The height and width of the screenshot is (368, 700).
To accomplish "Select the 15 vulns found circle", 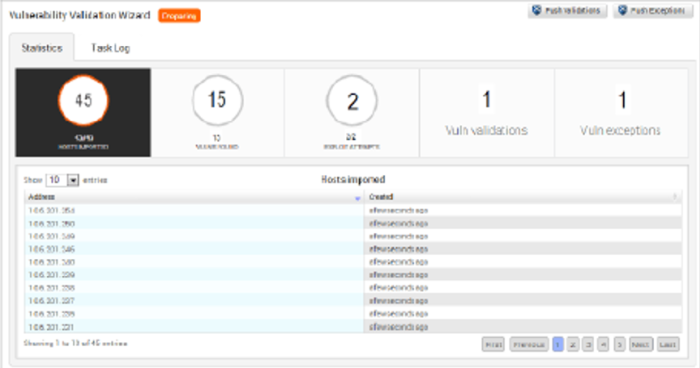I will (x=217, y=100).
